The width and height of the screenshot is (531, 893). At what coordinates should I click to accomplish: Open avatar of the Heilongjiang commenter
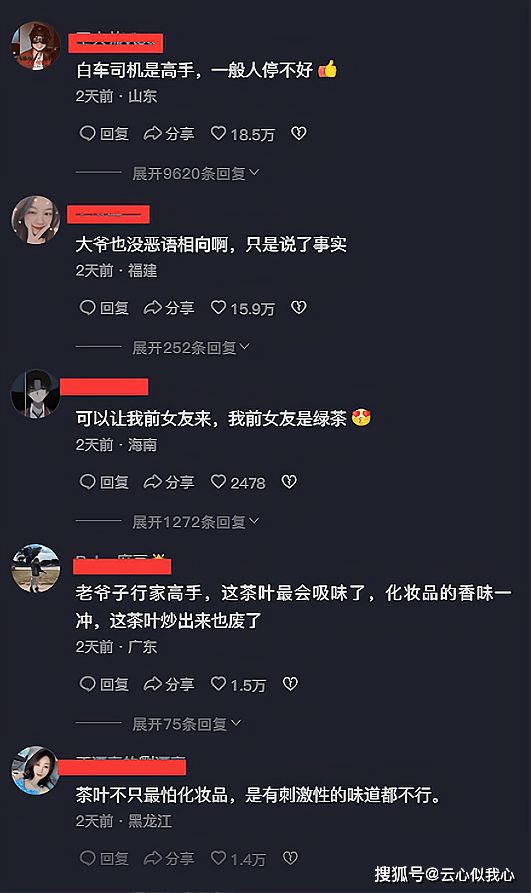36,770
